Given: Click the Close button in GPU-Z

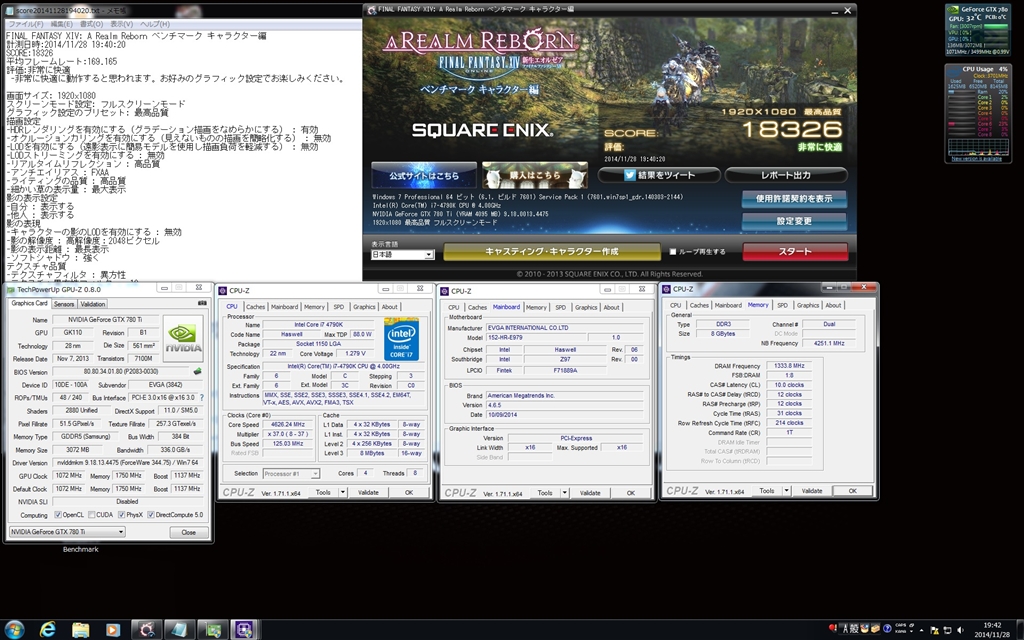Looking at the screenshot, I should coord(189,532).
